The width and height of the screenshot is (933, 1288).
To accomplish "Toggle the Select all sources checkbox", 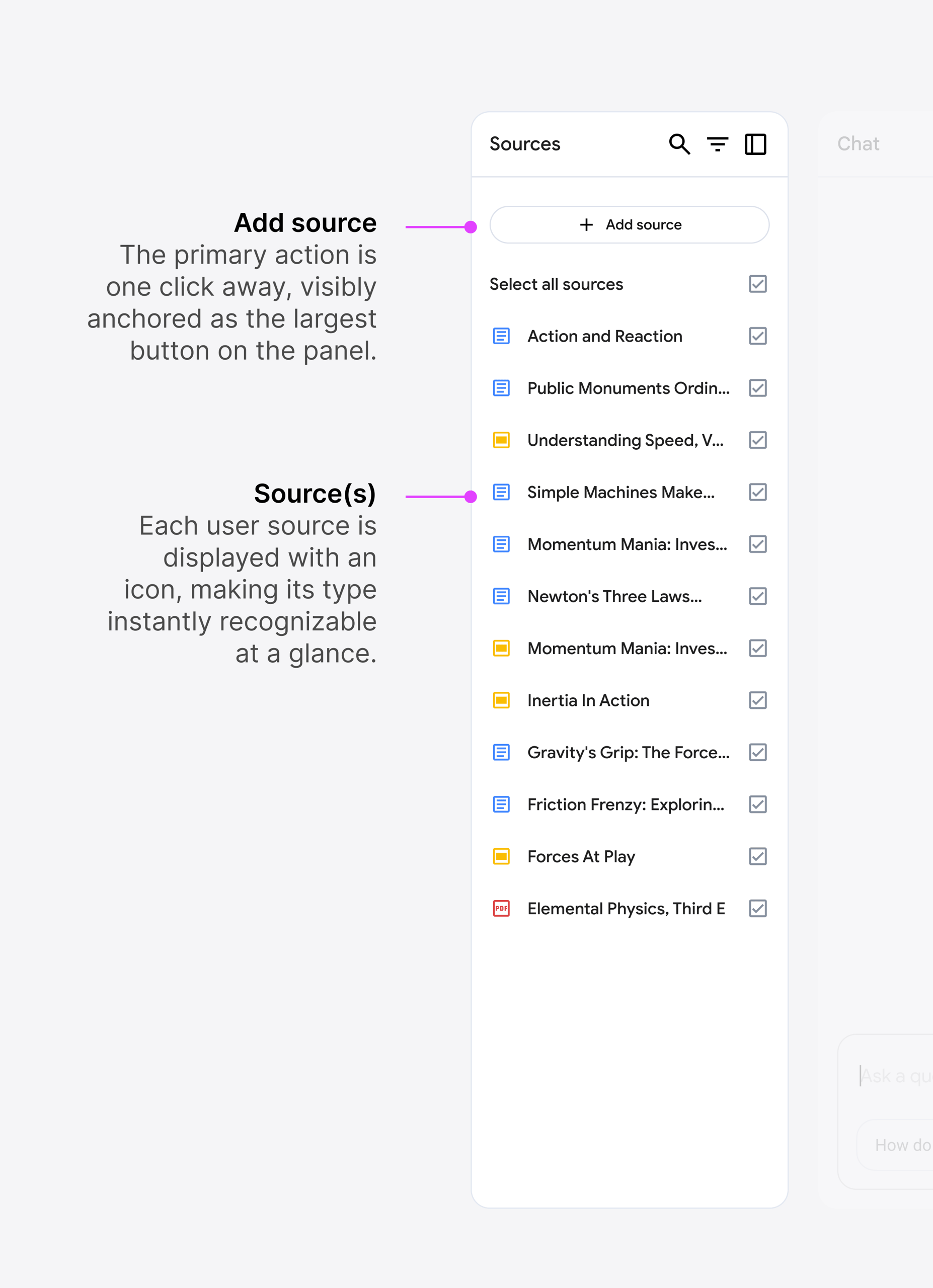I will [757, 284].
